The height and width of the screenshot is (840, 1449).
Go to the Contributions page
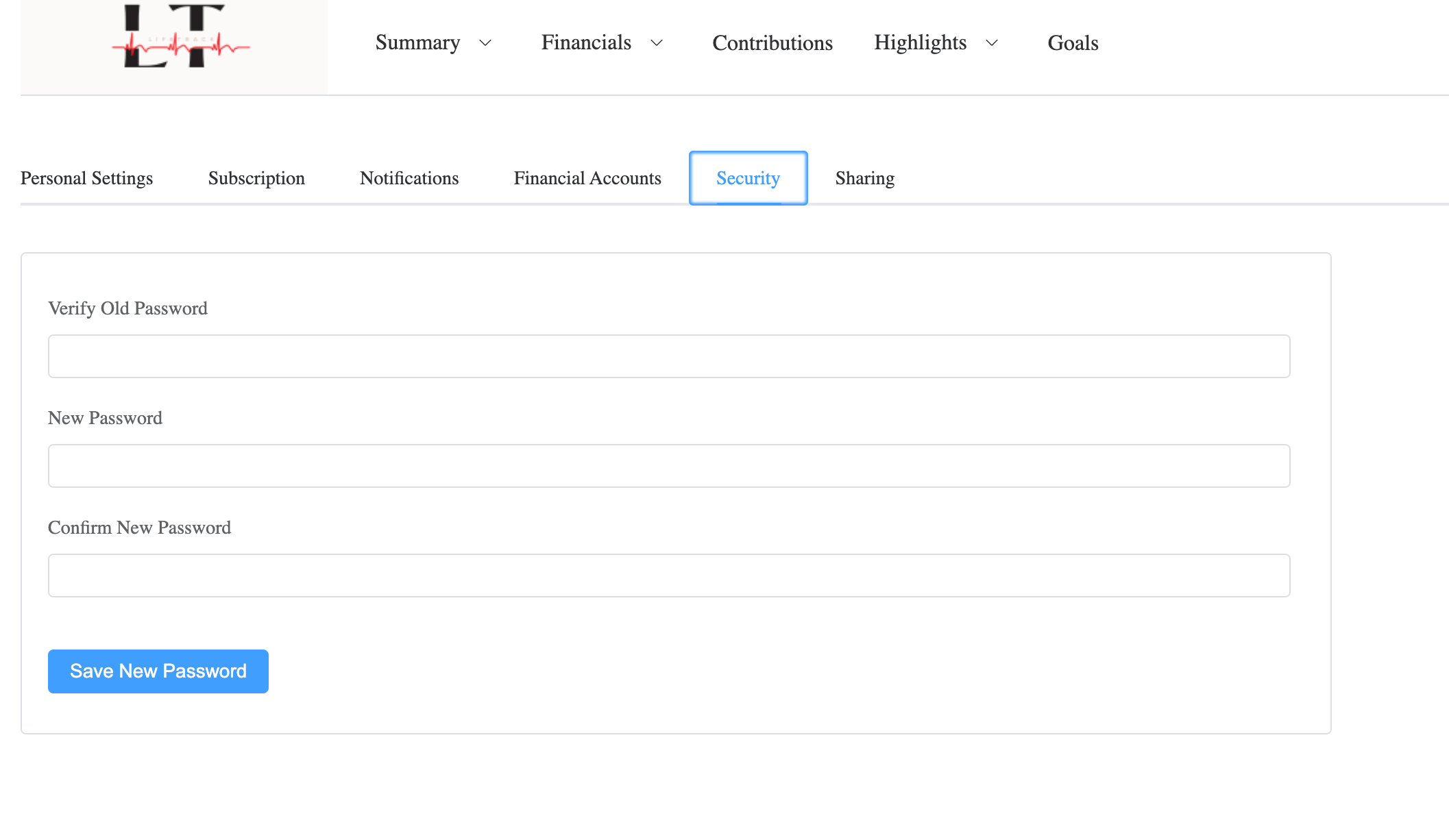772,43
